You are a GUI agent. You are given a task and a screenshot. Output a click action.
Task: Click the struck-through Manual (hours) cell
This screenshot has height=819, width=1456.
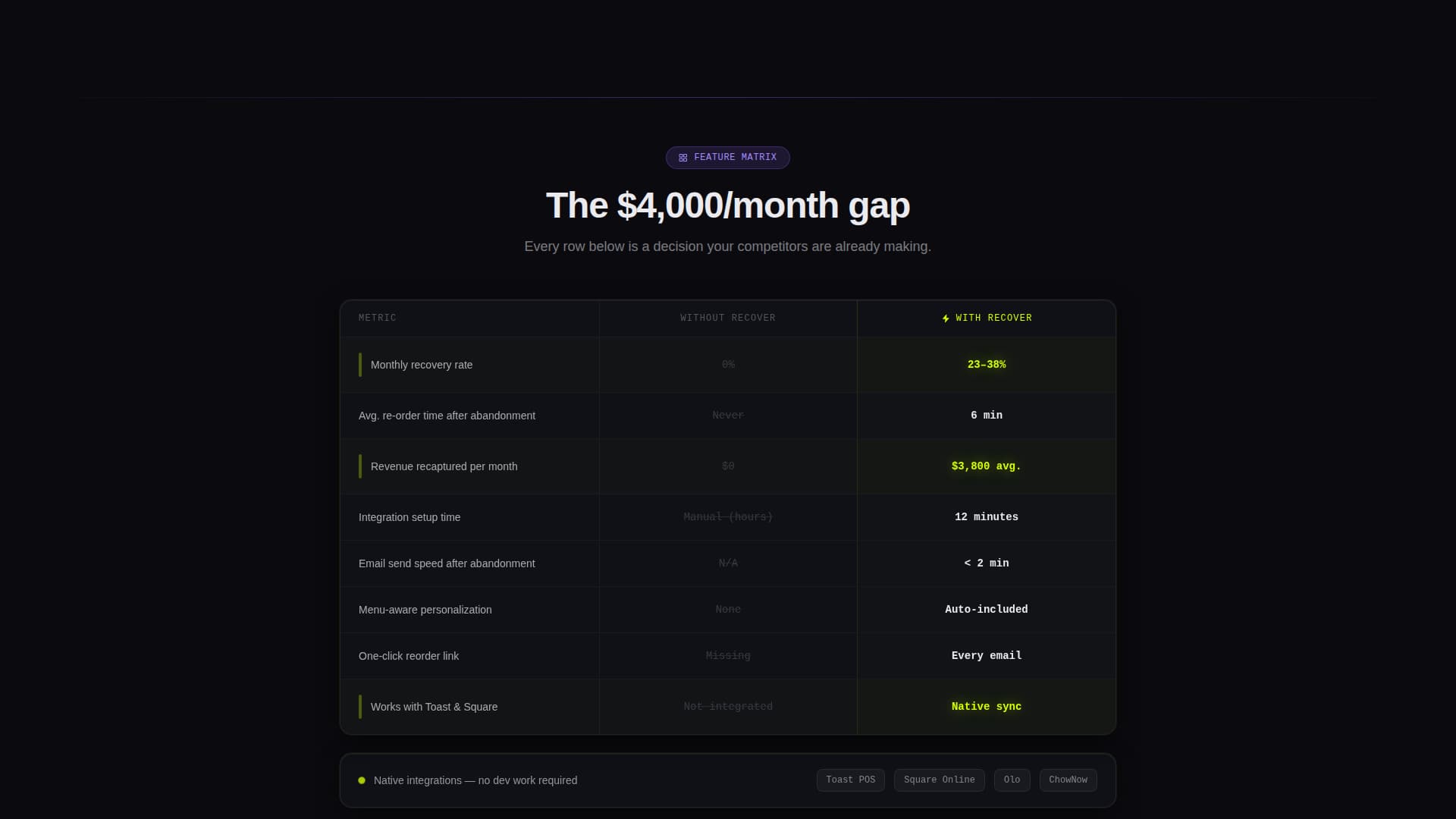pos(728,517)
